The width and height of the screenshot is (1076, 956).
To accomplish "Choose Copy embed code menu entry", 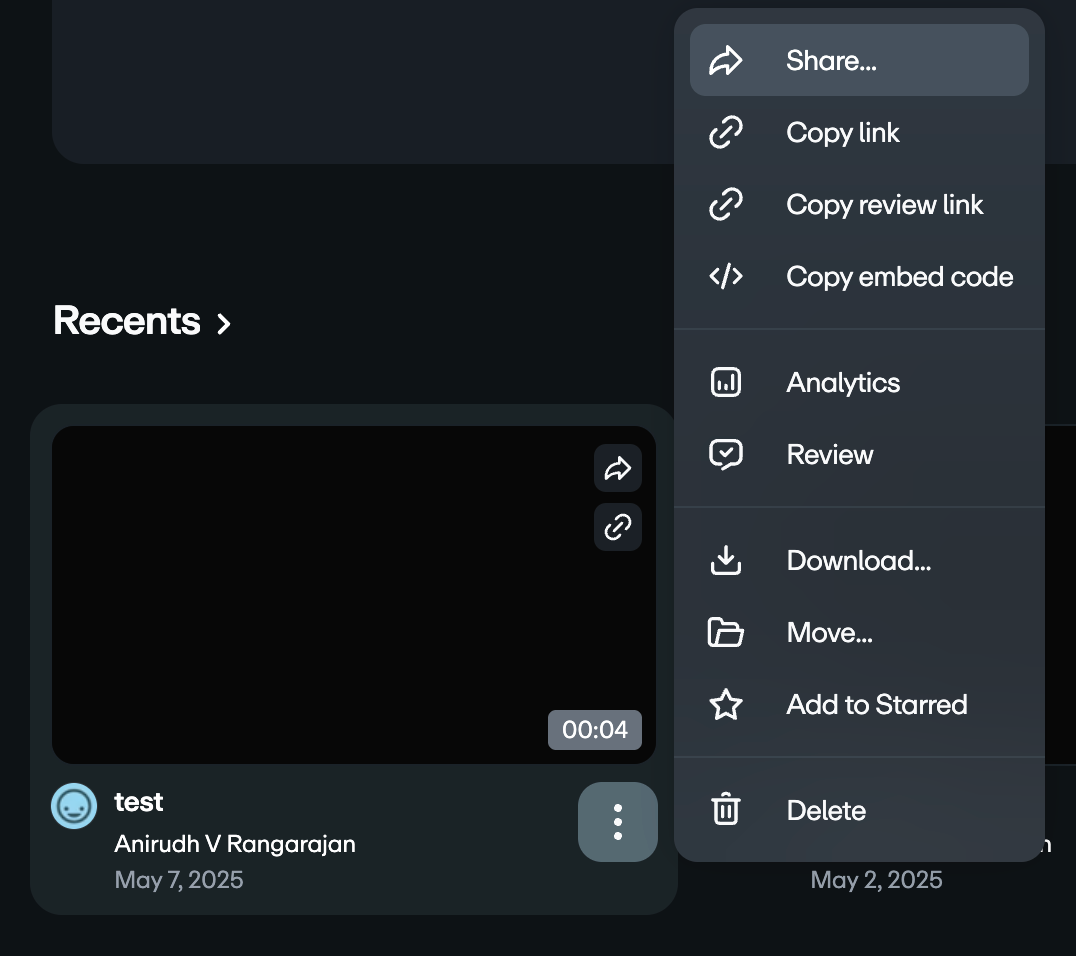I will point(900,277).
